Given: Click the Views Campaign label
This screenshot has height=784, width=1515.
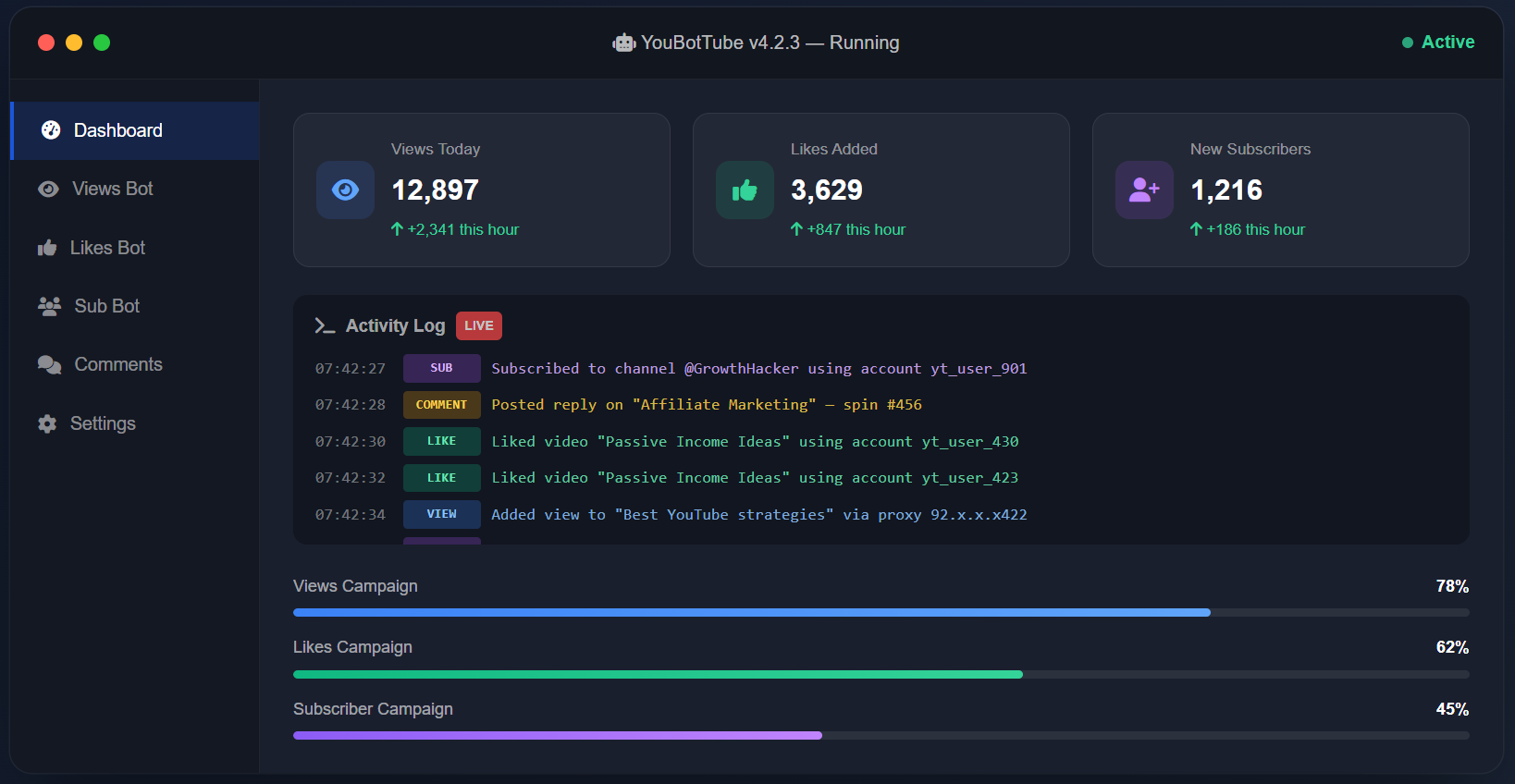Looking at the screenshot, I should coord(355,586).
